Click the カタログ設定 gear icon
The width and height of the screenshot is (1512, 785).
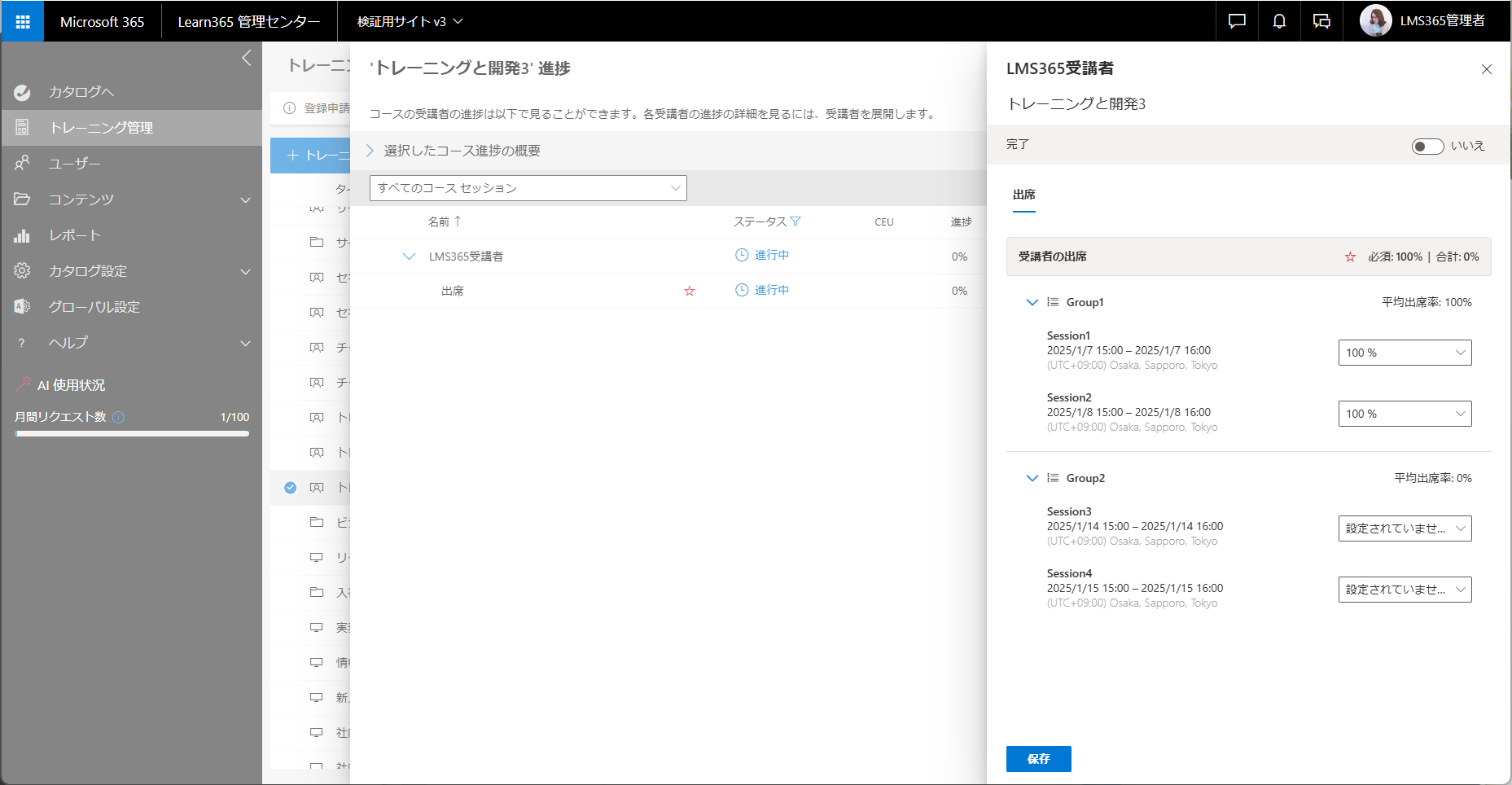click(22, 271)
